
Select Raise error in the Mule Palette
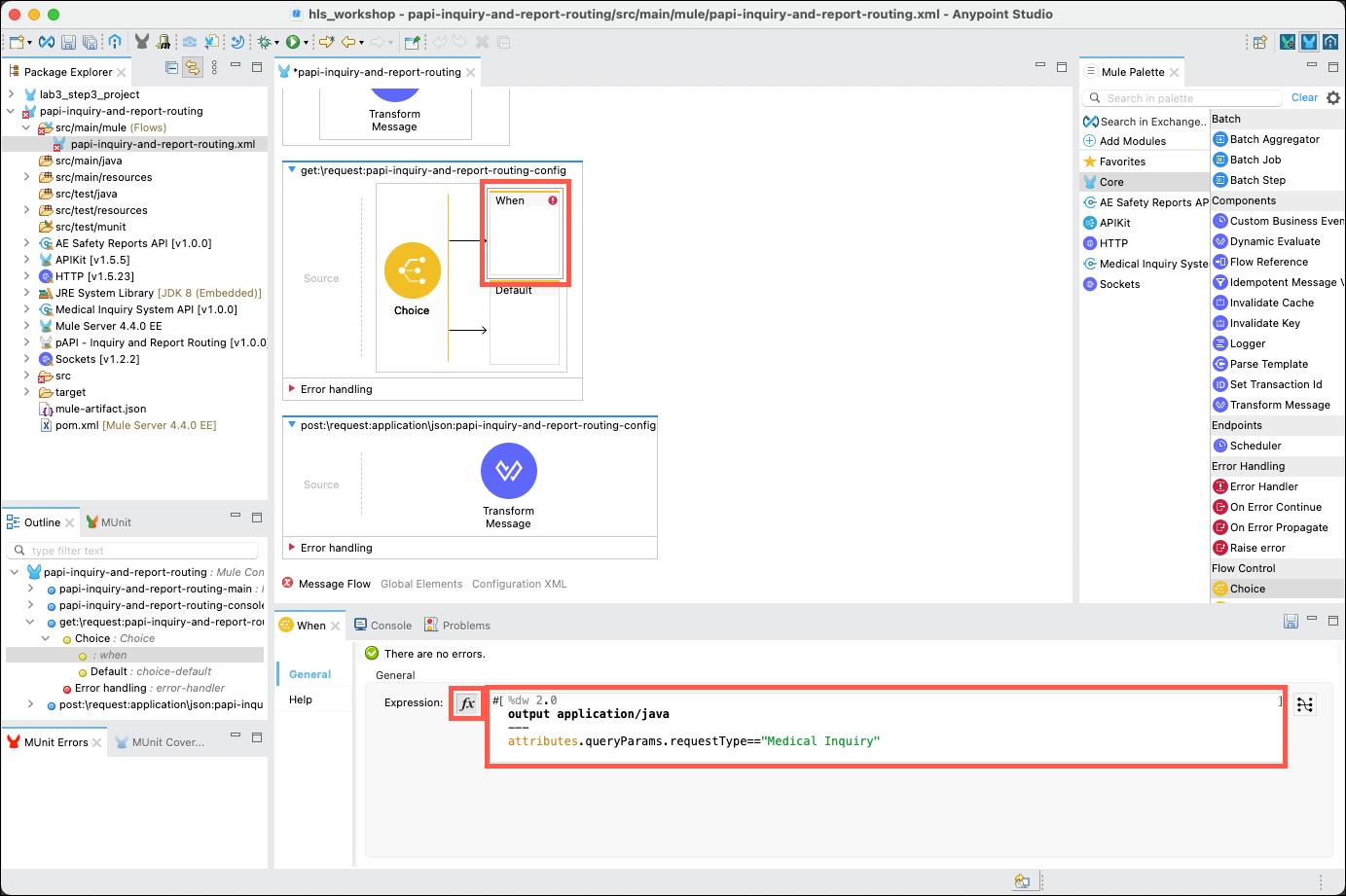pyautogui.click(x=1249, y=548)
